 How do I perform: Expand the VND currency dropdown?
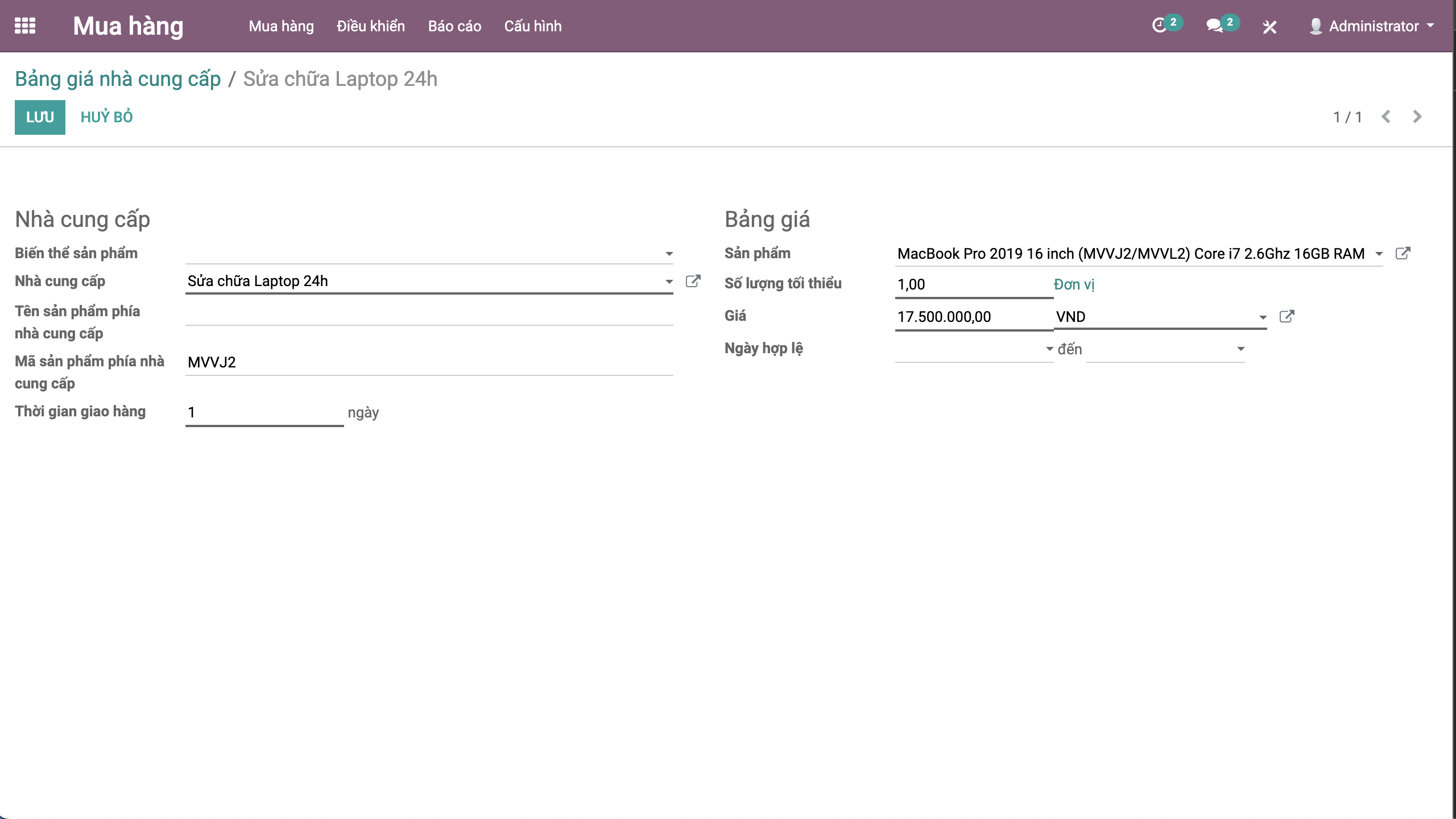point(1263,317)
